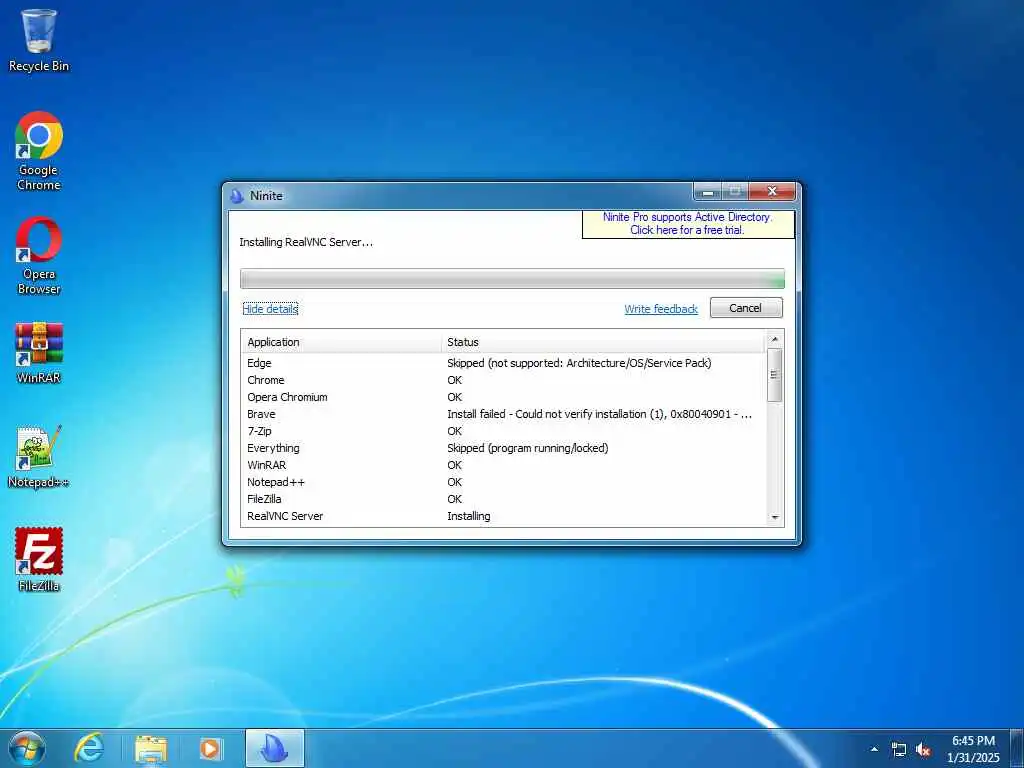
Task: Click the installation progress bar
Action: pyautogui.click(x=512, y=279)
